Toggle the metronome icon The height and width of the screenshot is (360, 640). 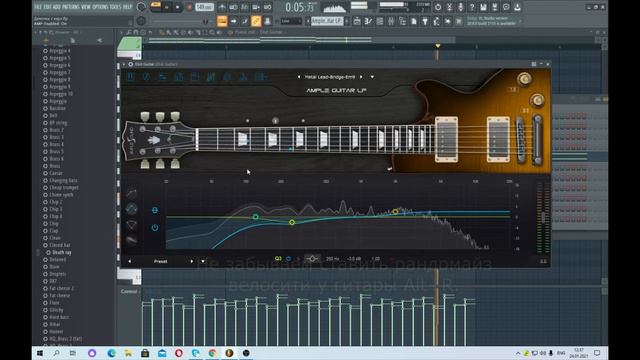pos(222,7)
